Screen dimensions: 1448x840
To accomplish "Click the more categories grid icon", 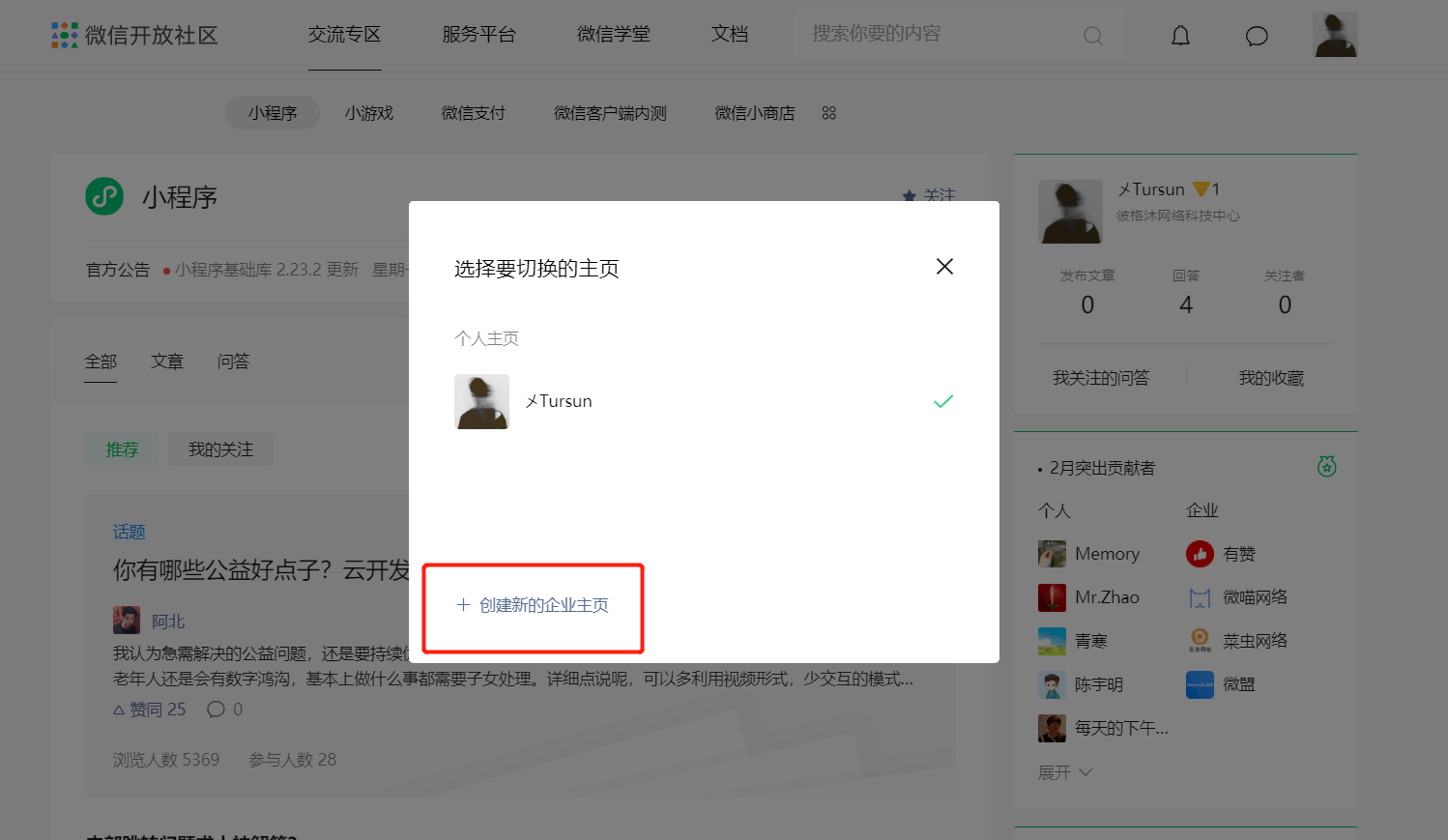I will pos(828,113).
